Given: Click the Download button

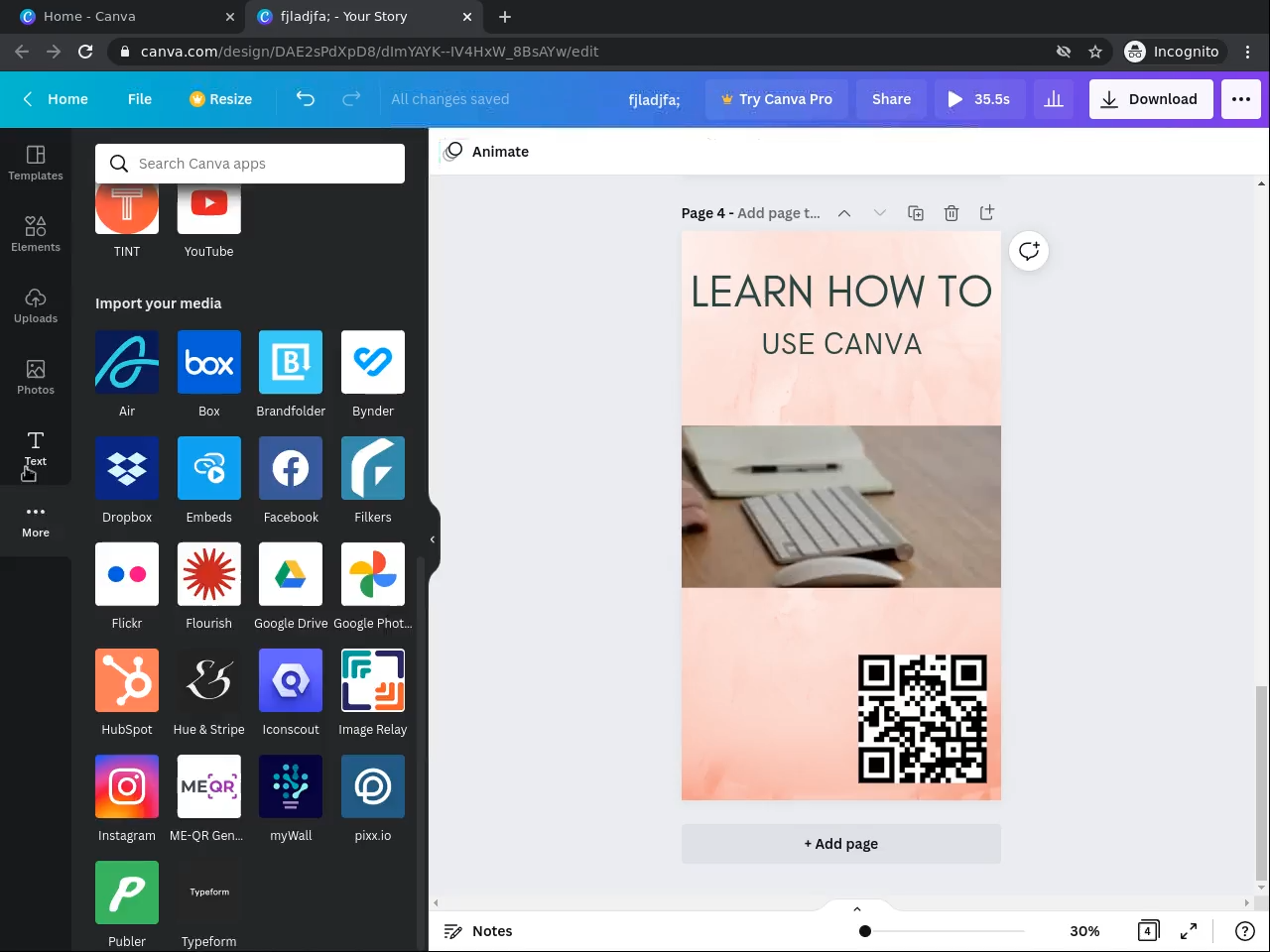Looking at the screenshot, I should coord(1151,99).
